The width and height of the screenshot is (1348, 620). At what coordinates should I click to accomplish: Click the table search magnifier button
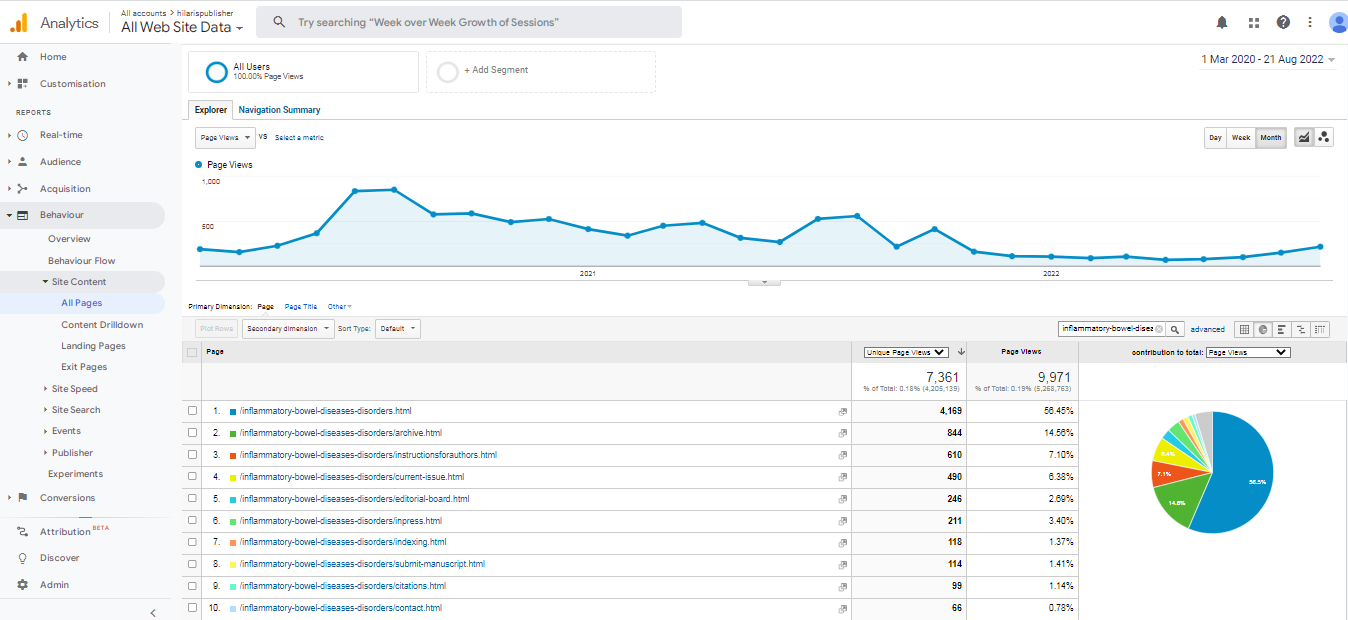1176,329
